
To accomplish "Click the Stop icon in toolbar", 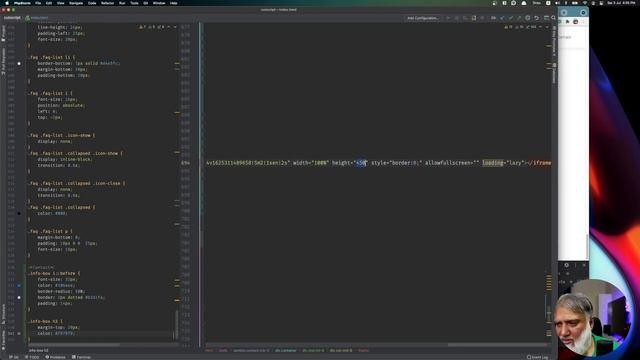I will 482,18.
